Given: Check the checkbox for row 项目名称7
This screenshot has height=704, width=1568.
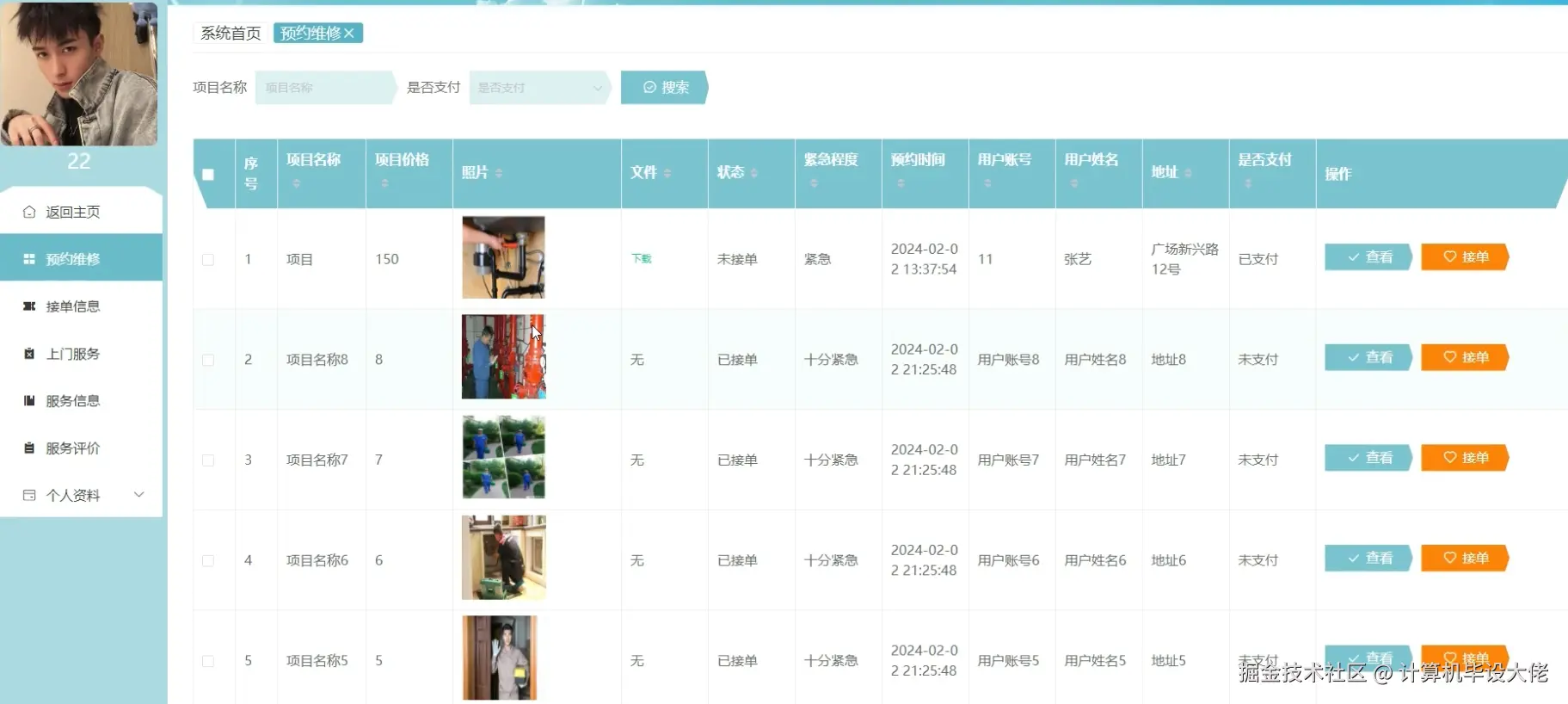Looking at the screenshot, I should pos(208,460).
